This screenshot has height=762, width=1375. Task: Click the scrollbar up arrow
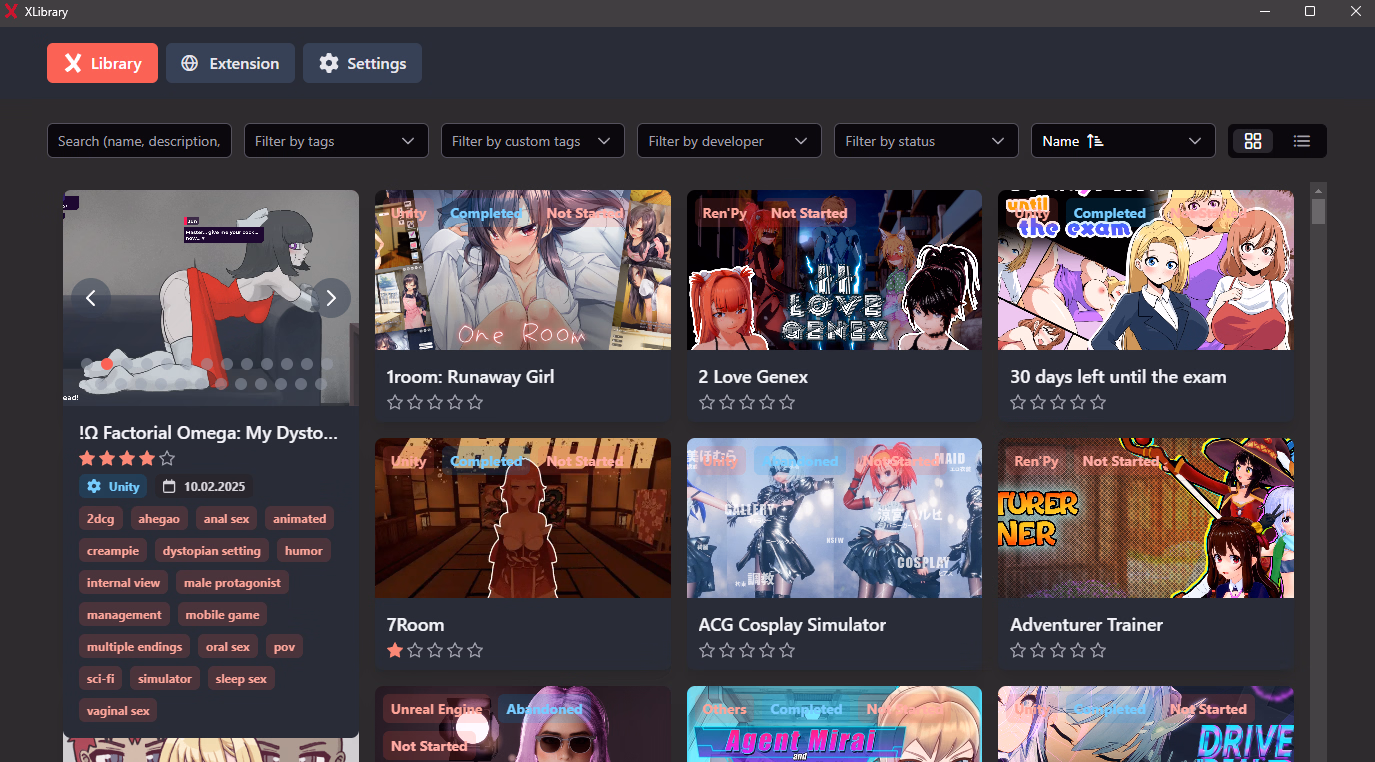tap(1318, 190)
